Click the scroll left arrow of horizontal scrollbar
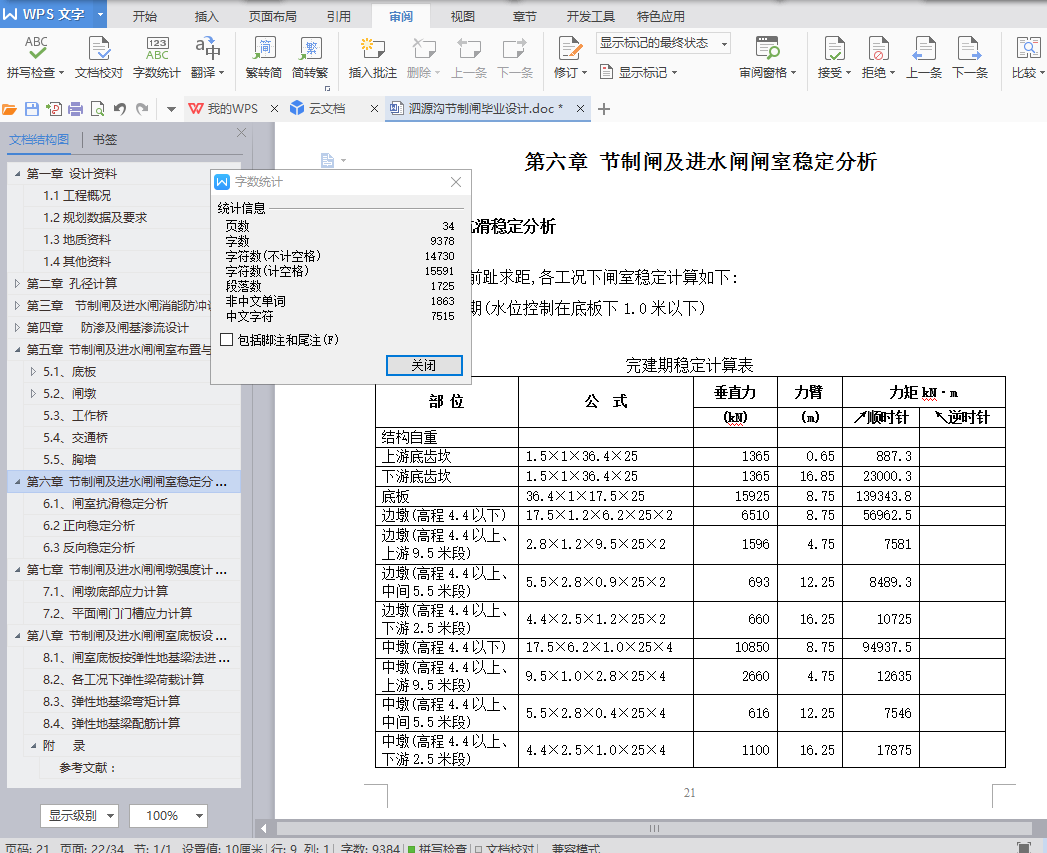This screenshot has height=853, width=1047. click(264, 828)
